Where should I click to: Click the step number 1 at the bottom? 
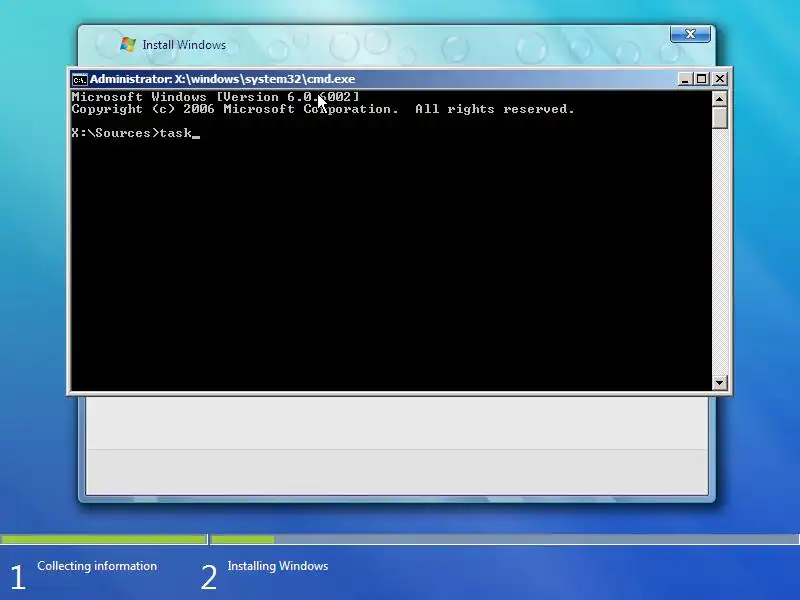[17, 578]
